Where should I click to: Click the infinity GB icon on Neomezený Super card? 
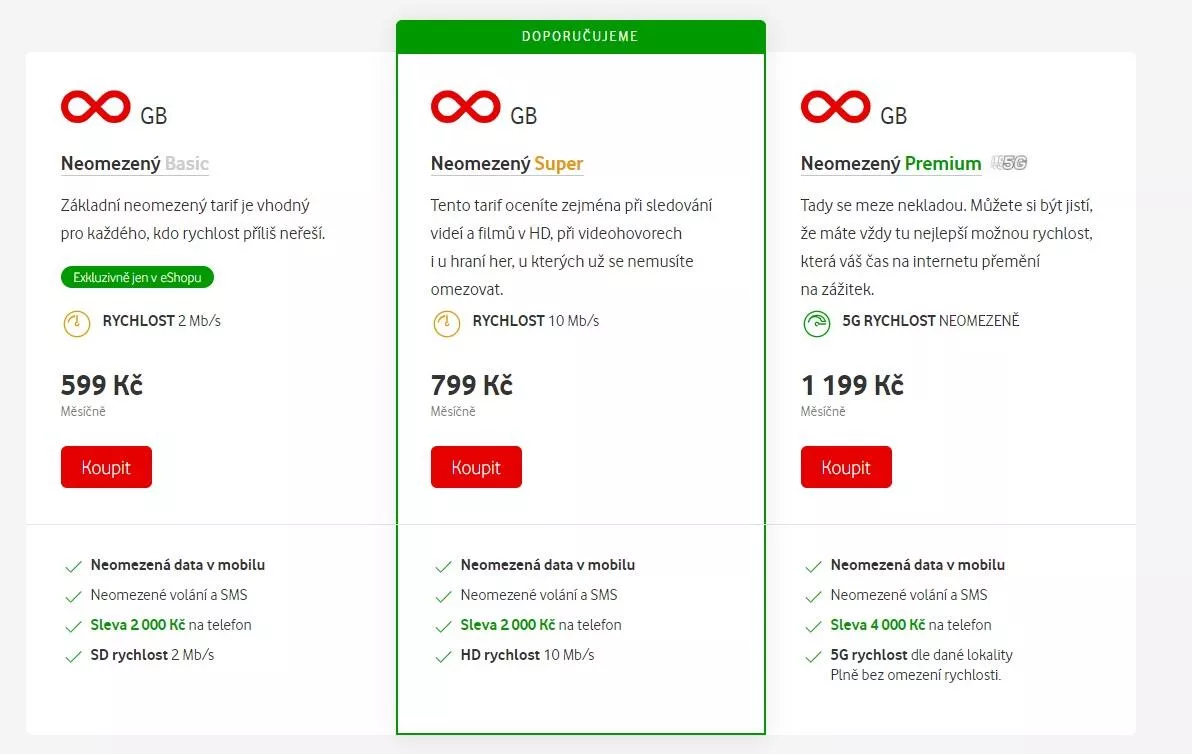(465, 105)
